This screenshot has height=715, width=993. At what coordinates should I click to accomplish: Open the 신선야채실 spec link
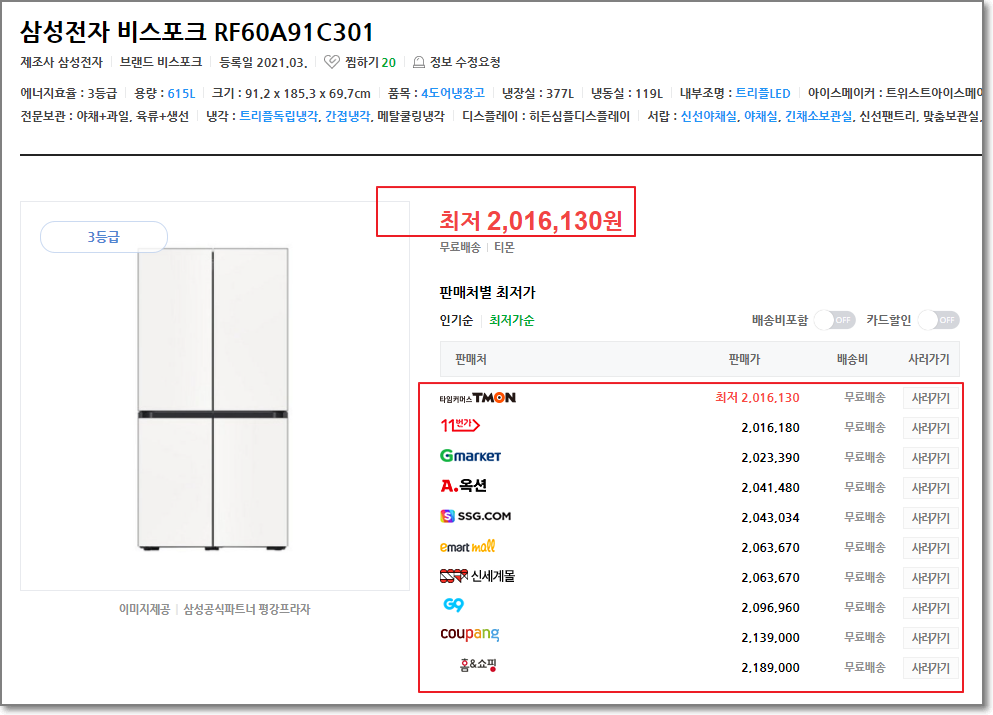(709, 117)
